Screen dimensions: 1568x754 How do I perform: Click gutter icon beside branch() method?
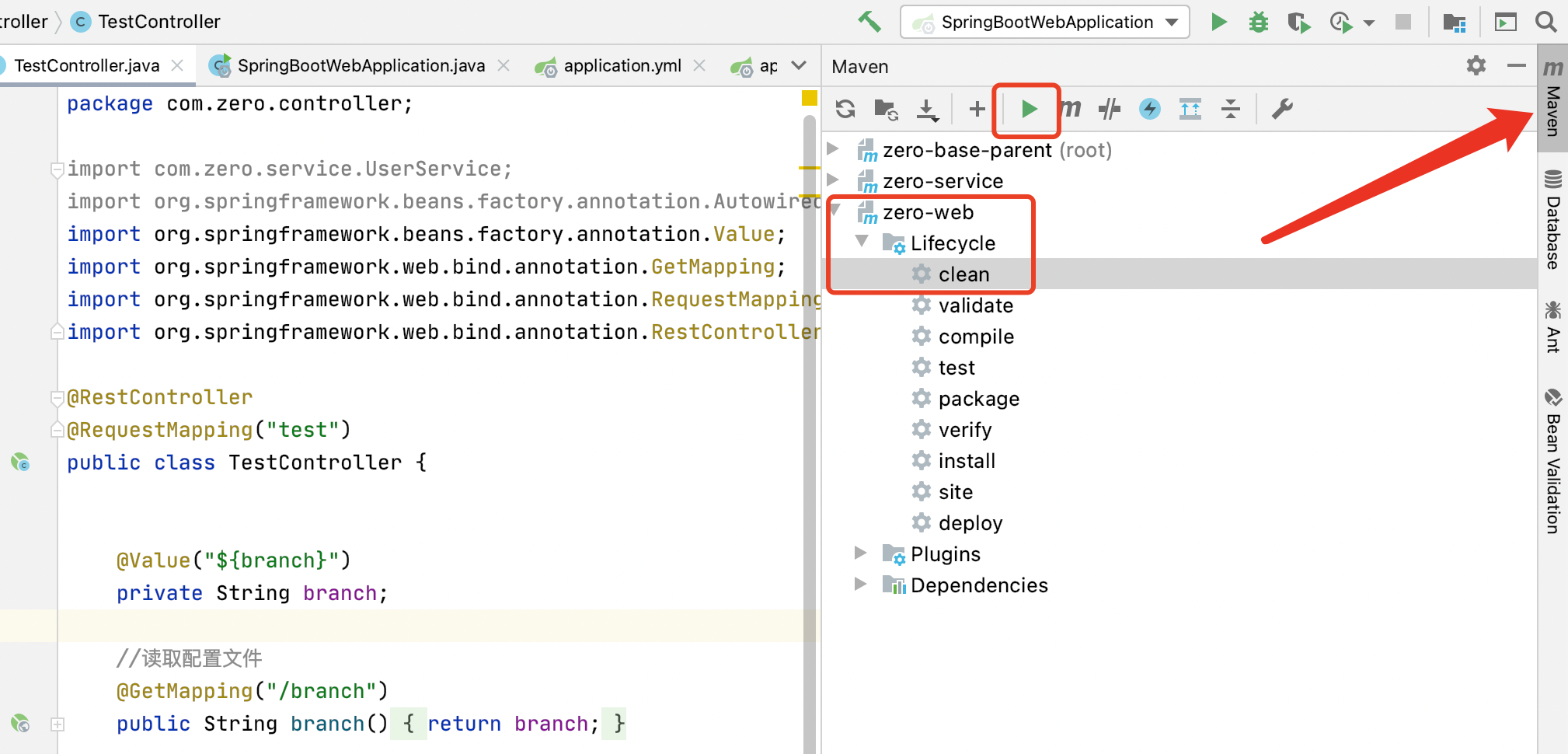[x=20, y=724]
